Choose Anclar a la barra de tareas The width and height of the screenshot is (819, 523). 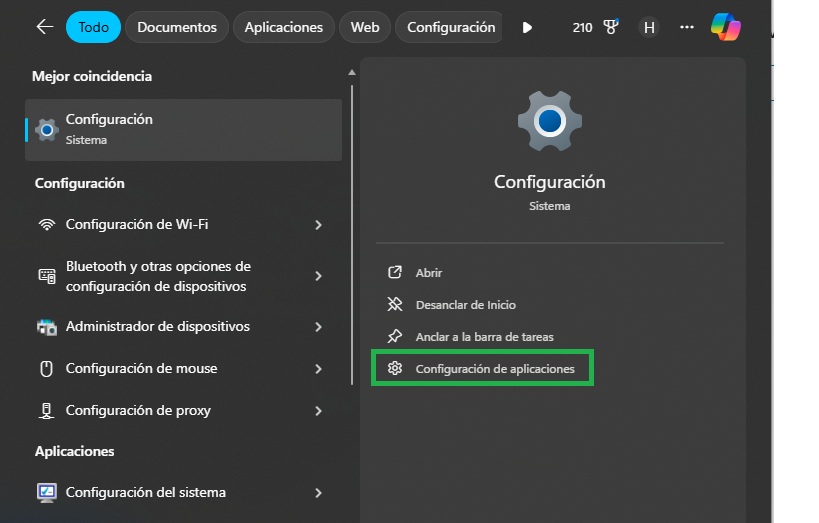click(x=485, y=337)
